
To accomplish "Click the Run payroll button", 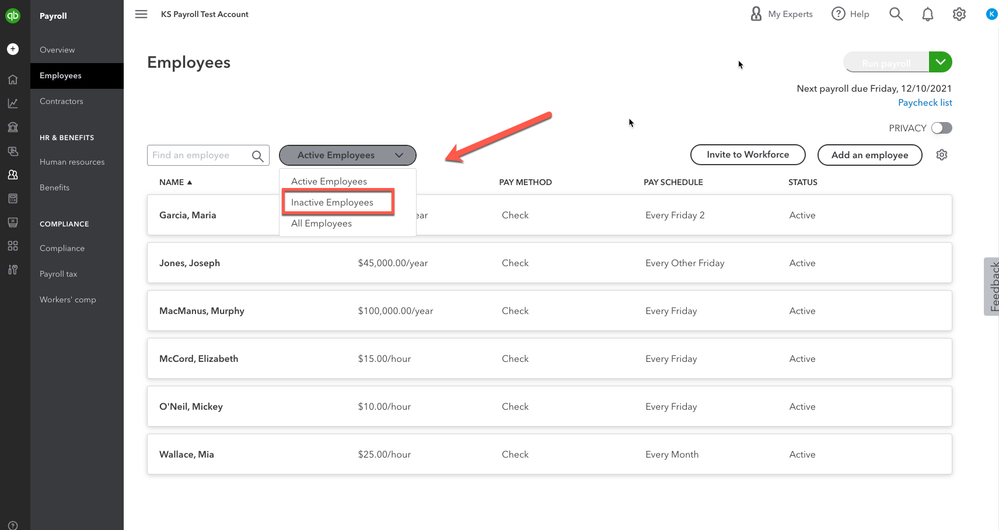I will (886, 62).
